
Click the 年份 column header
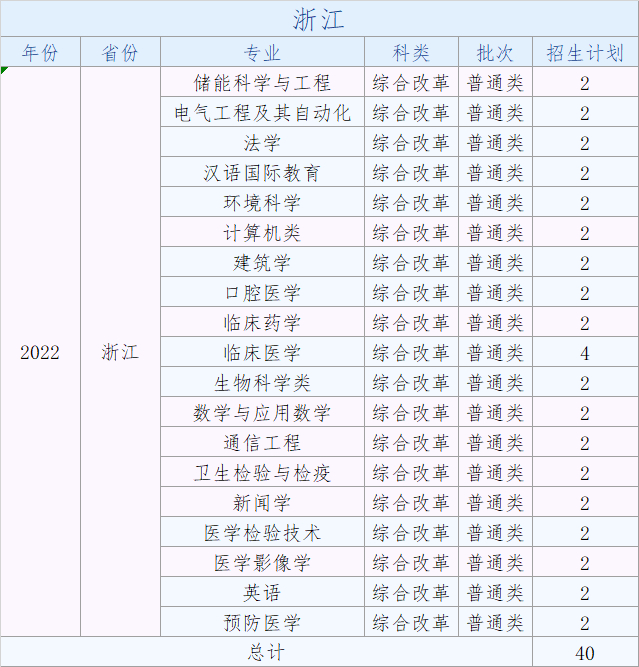point(40,53)
